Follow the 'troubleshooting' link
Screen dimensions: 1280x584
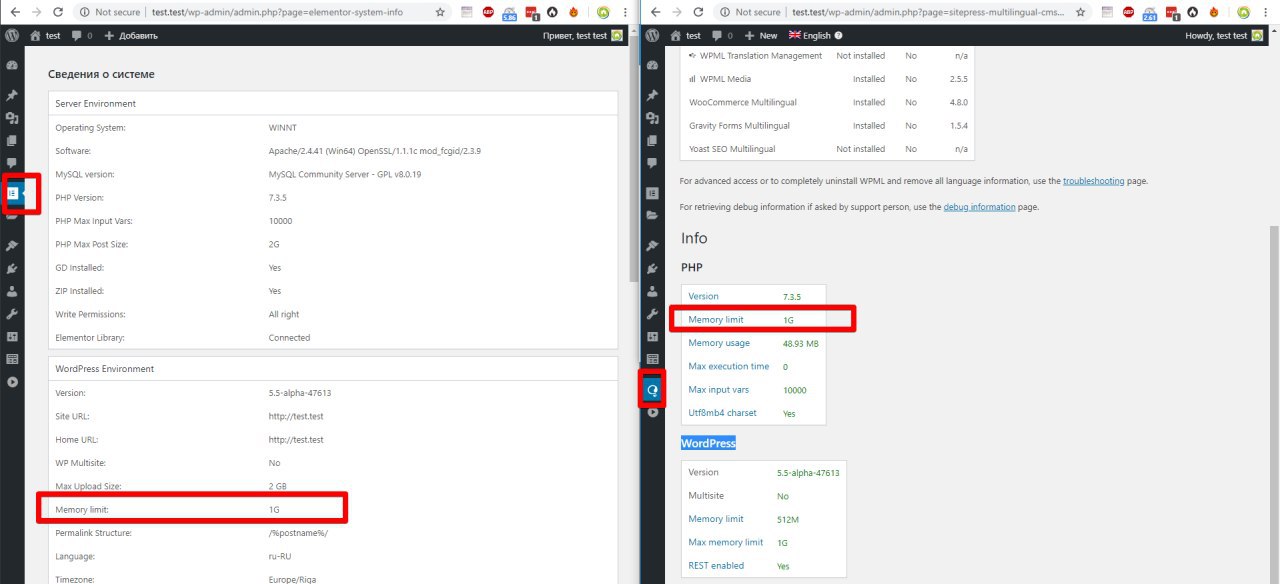coord(1095,181)
